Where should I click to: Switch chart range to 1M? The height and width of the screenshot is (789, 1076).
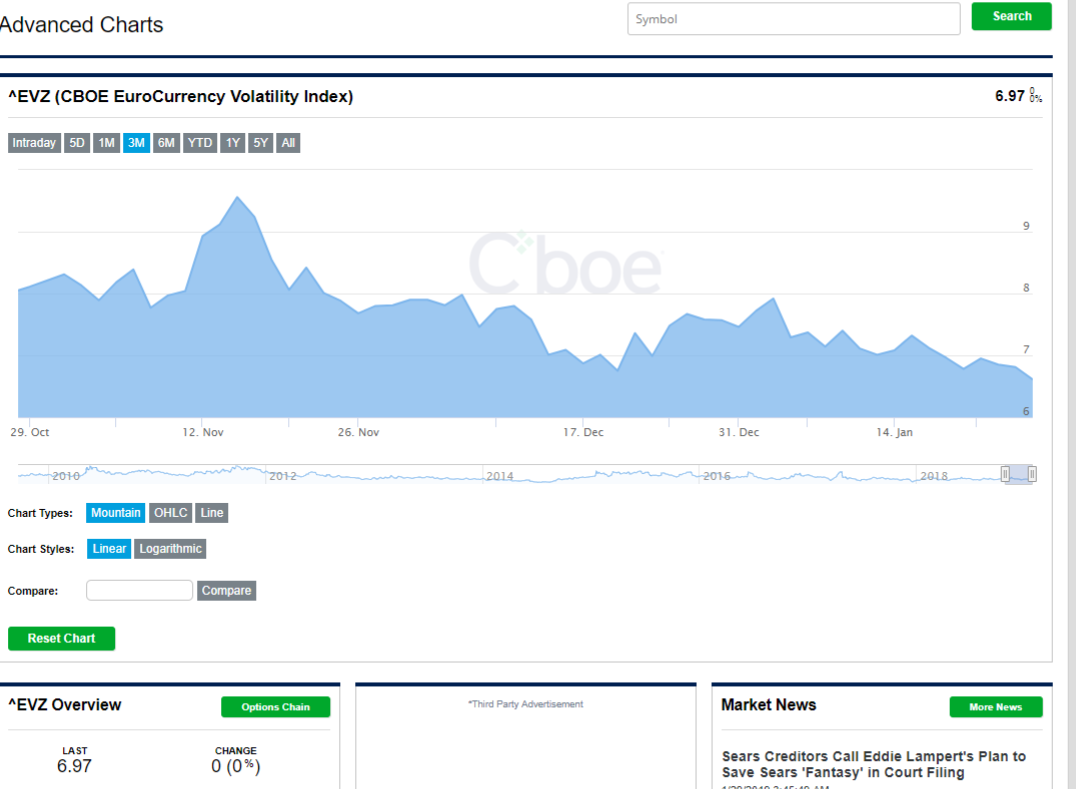pyautogui.click(x=106, y=143)
